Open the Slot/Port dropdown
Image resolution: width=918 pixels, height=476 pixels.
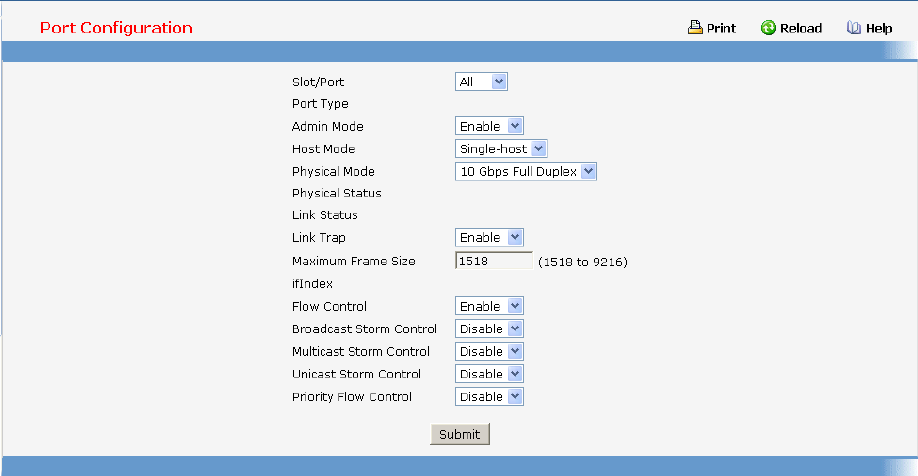coord(481,82)
